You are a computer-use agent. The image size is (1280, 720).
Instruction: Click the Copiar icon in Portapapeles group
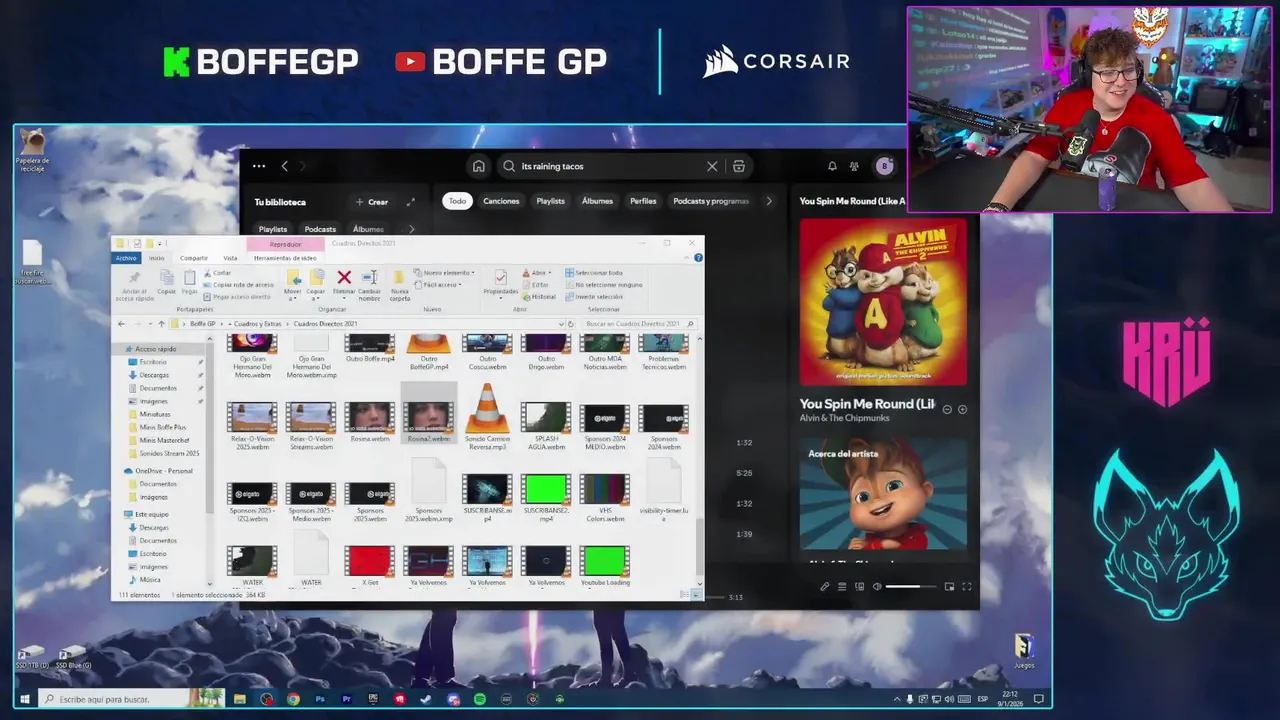(166, 279)
